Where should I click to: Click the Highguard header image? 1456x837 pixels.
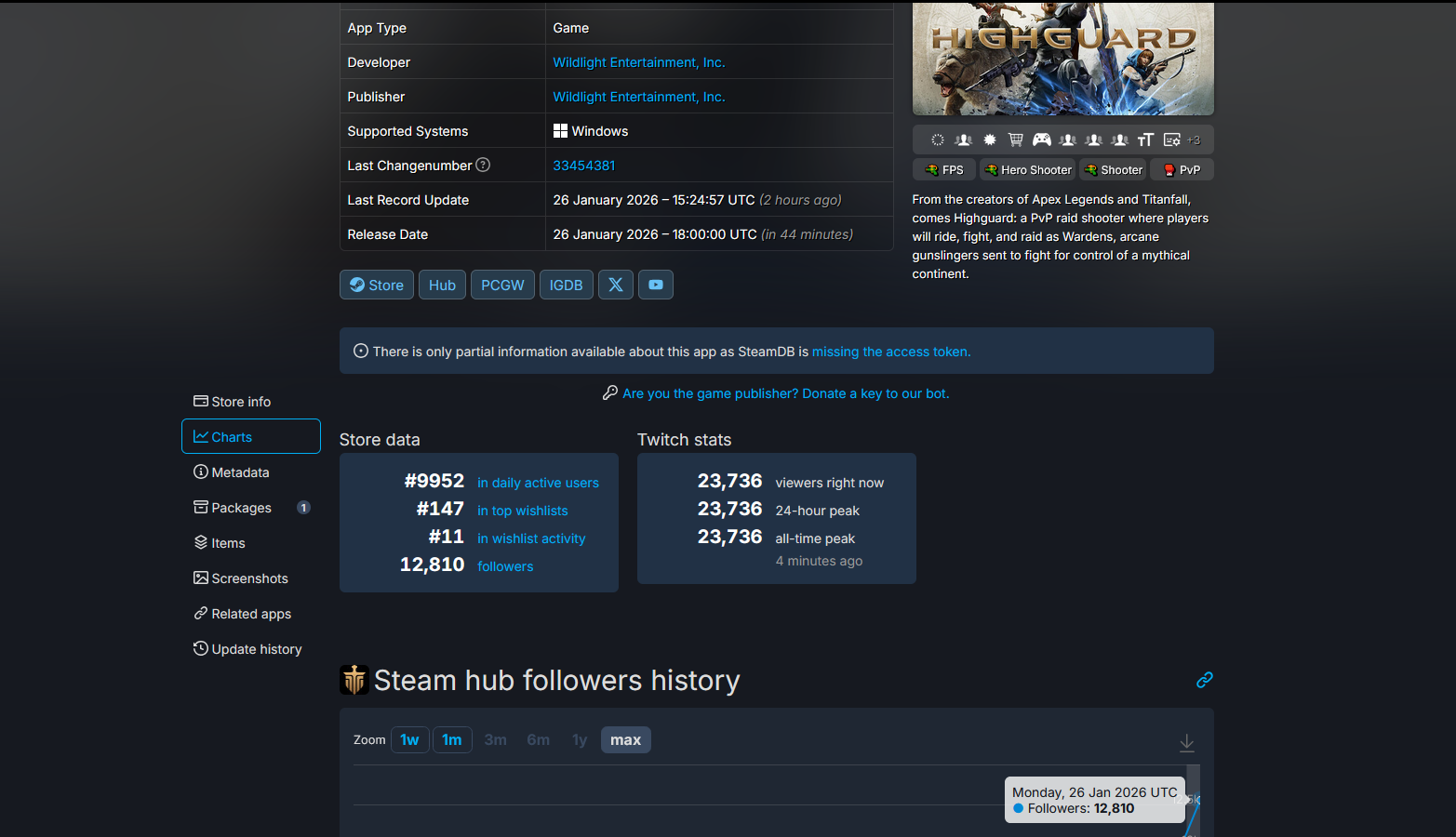pos(1063,59)
